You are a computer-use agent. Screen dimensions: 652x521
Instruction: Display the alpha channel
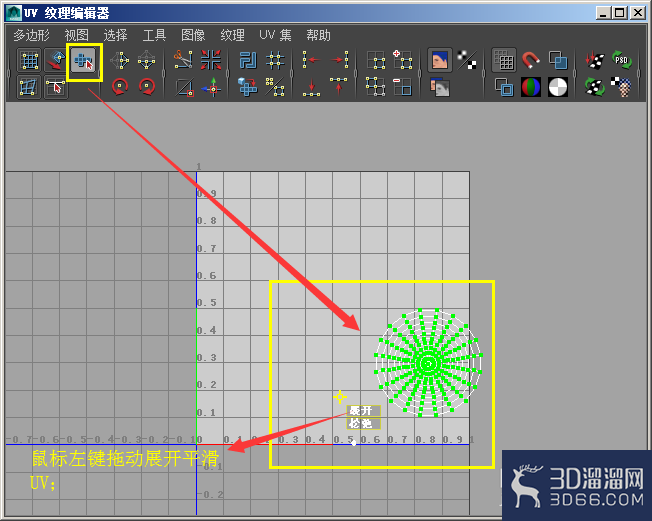[x=558, y=87]
